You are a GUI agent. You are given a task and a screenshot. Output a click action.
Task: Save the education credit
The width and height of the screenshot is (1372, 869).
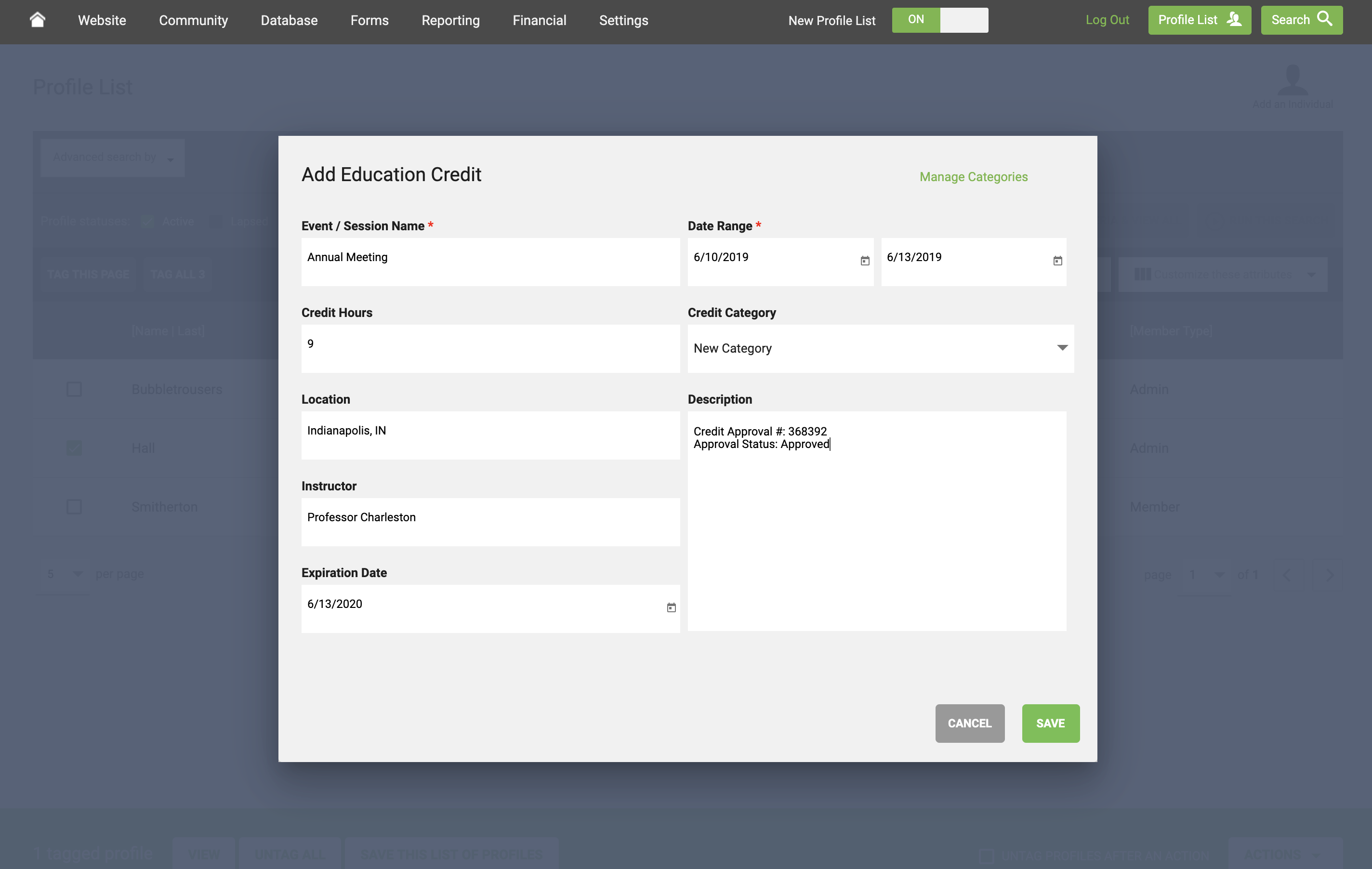(1050, 723)
